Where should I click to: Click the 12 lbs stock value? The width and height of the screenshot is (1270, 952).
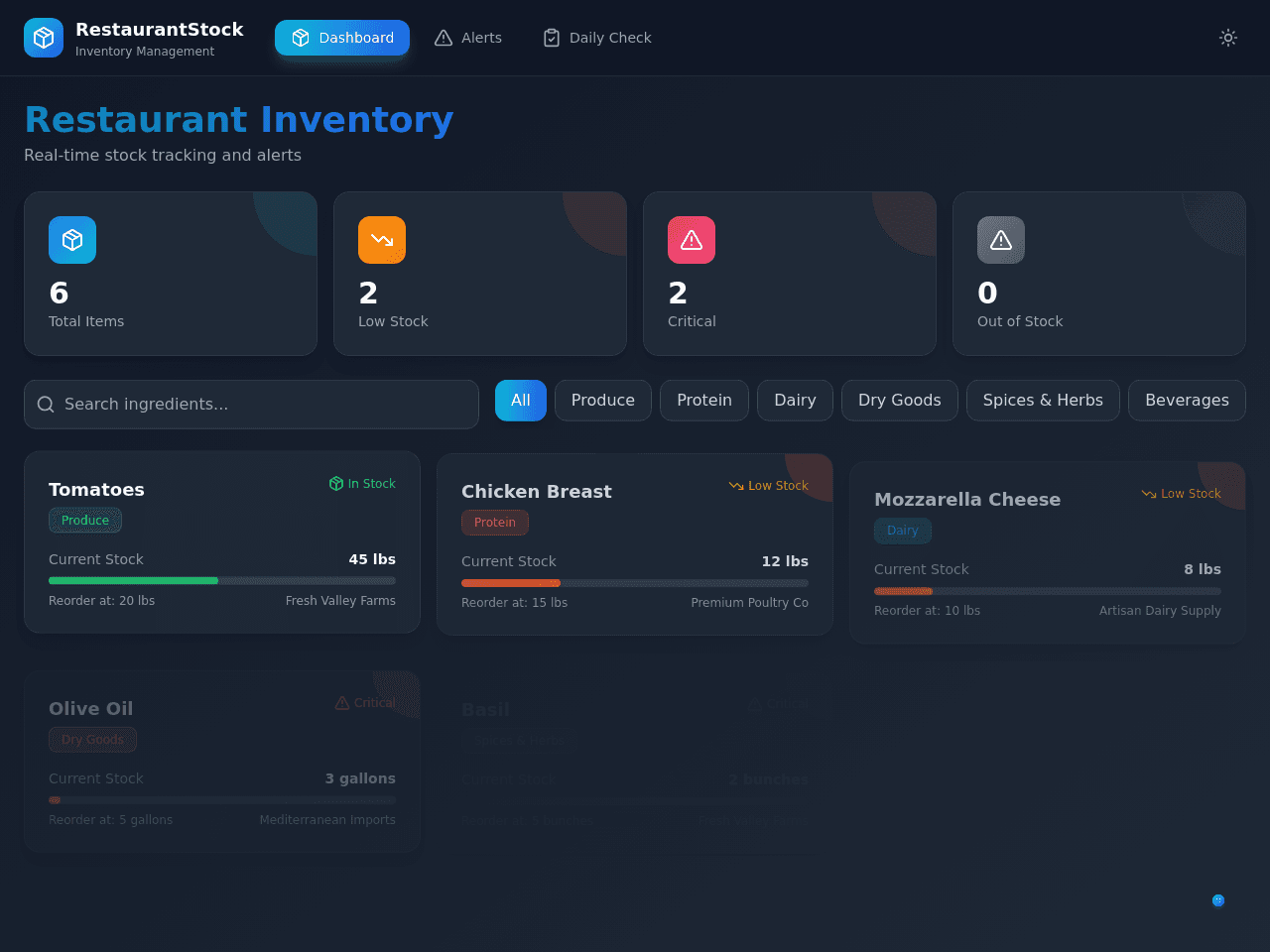click(785, 561)
